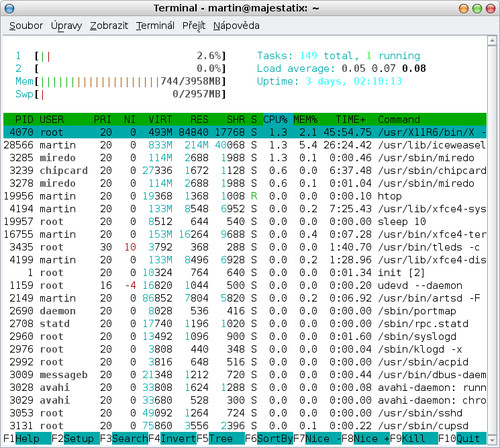Click the F8 Nice + button
Image resolution: width=500 pixels, height=448 pixels.
366,438
